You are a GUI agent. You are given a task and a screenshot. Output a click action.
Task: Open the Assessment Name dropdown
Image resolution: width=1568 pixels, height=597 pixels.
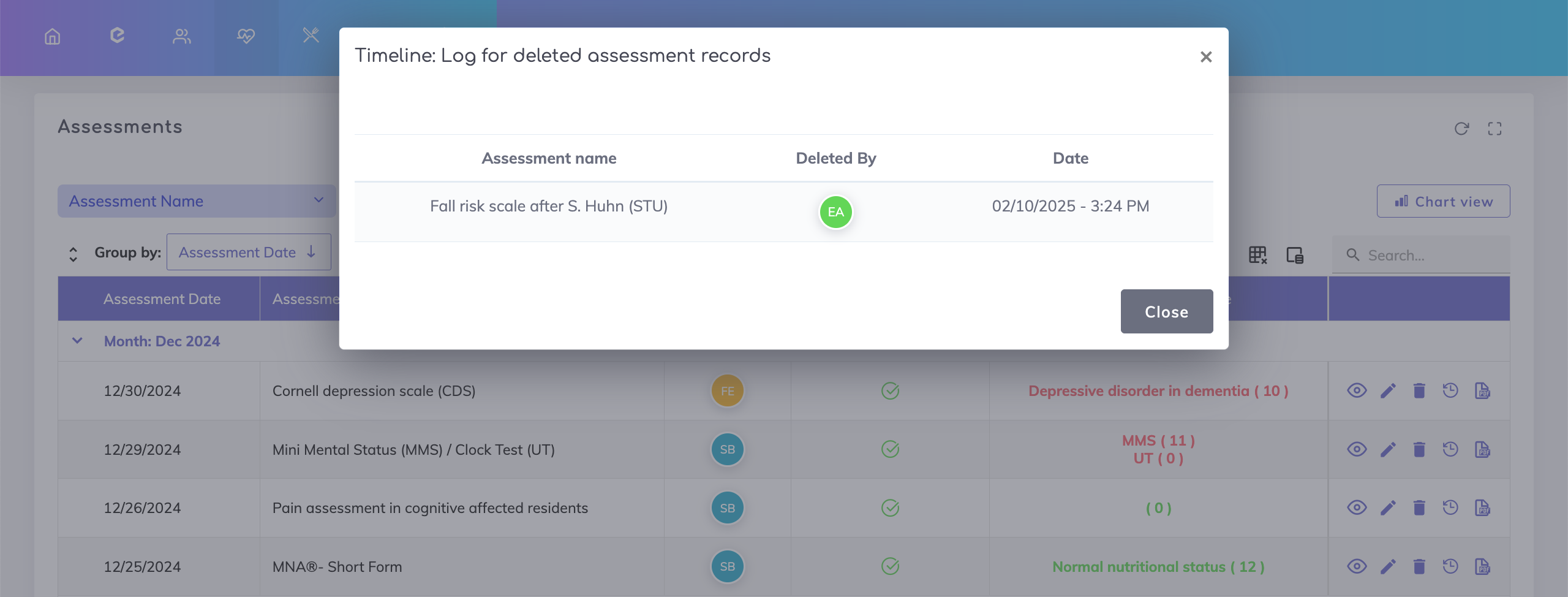point(197,201)
